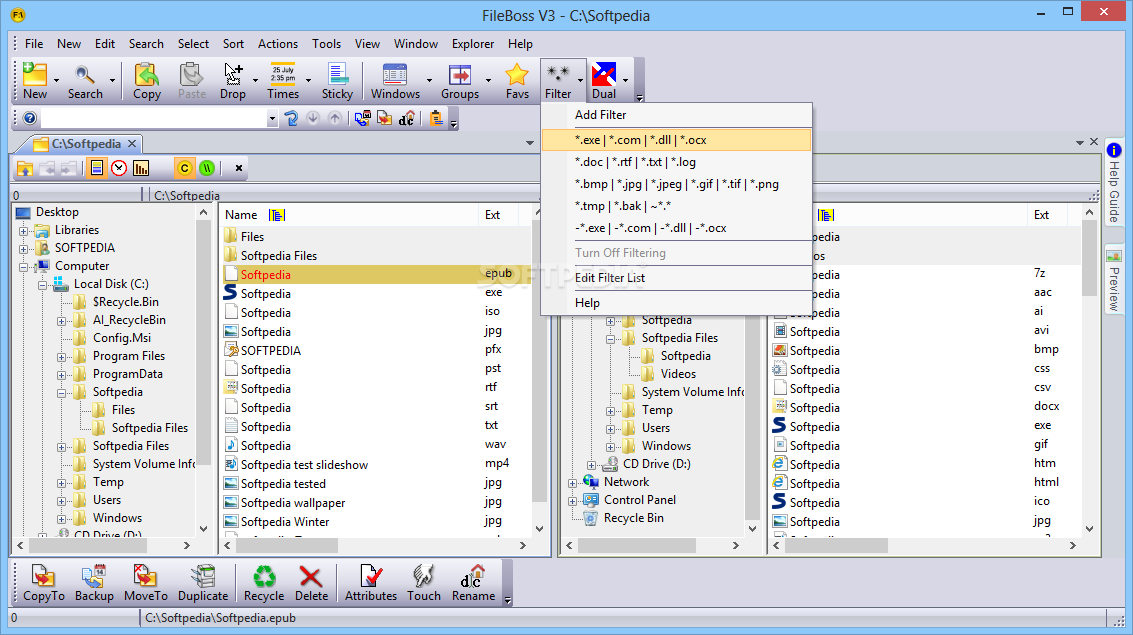Toggle the Dual pane icon
The width and height of the screenshot is (1133, 635).
point(604,80)
